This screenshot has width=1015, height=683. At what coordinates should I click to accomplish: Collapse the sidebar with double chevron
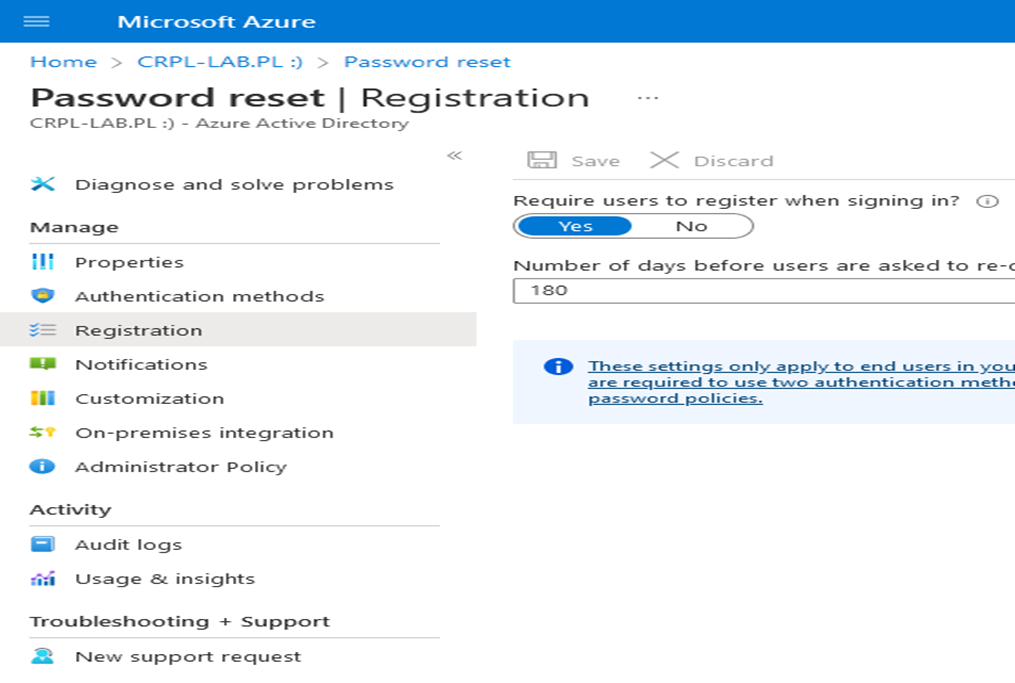coord(454,156)
